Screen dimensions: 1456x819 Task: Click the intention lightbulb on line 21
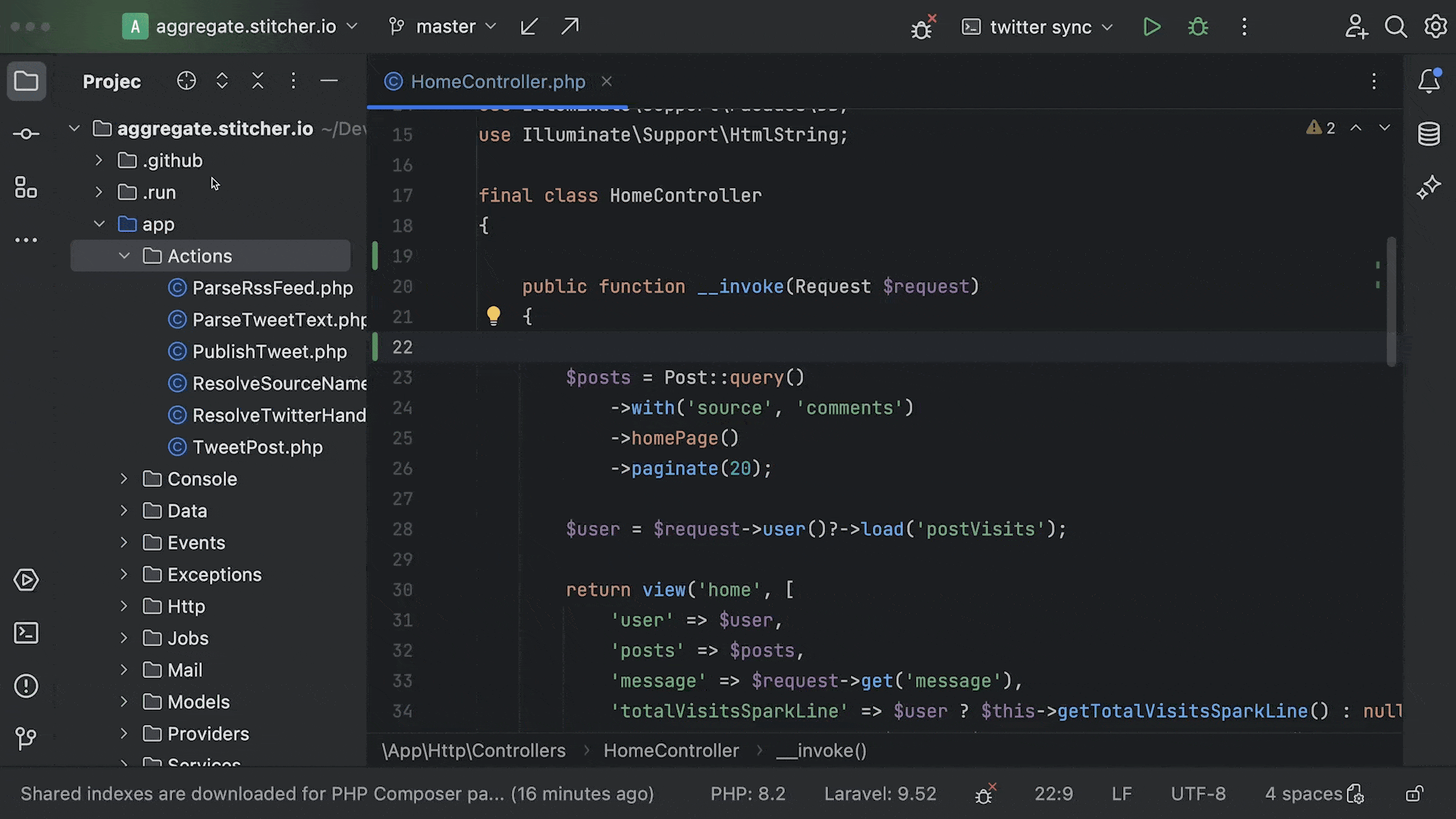coord(493,315)
